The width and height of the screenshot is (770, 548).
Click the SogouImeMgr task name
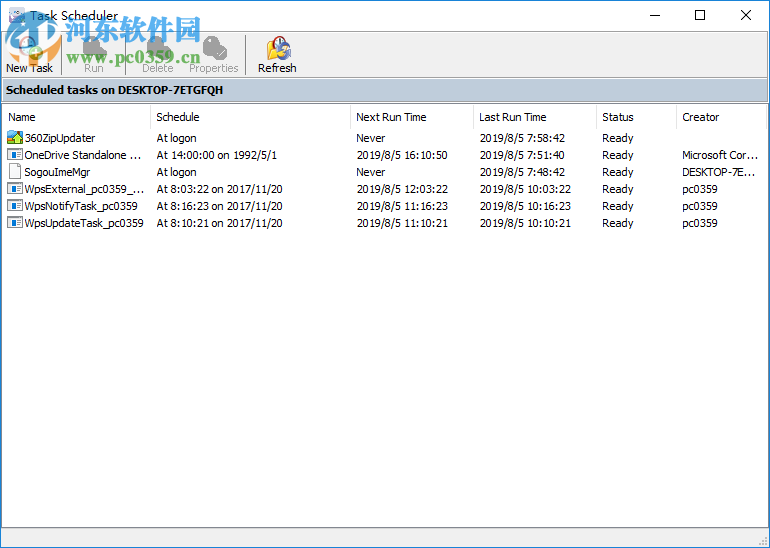pos(57,172)
